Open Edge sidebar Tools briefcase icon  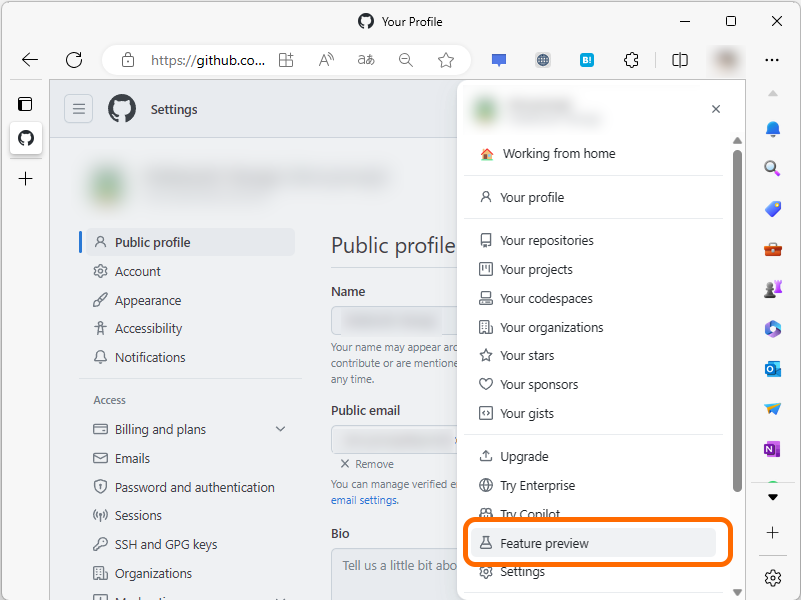click(x=773, y=249)
